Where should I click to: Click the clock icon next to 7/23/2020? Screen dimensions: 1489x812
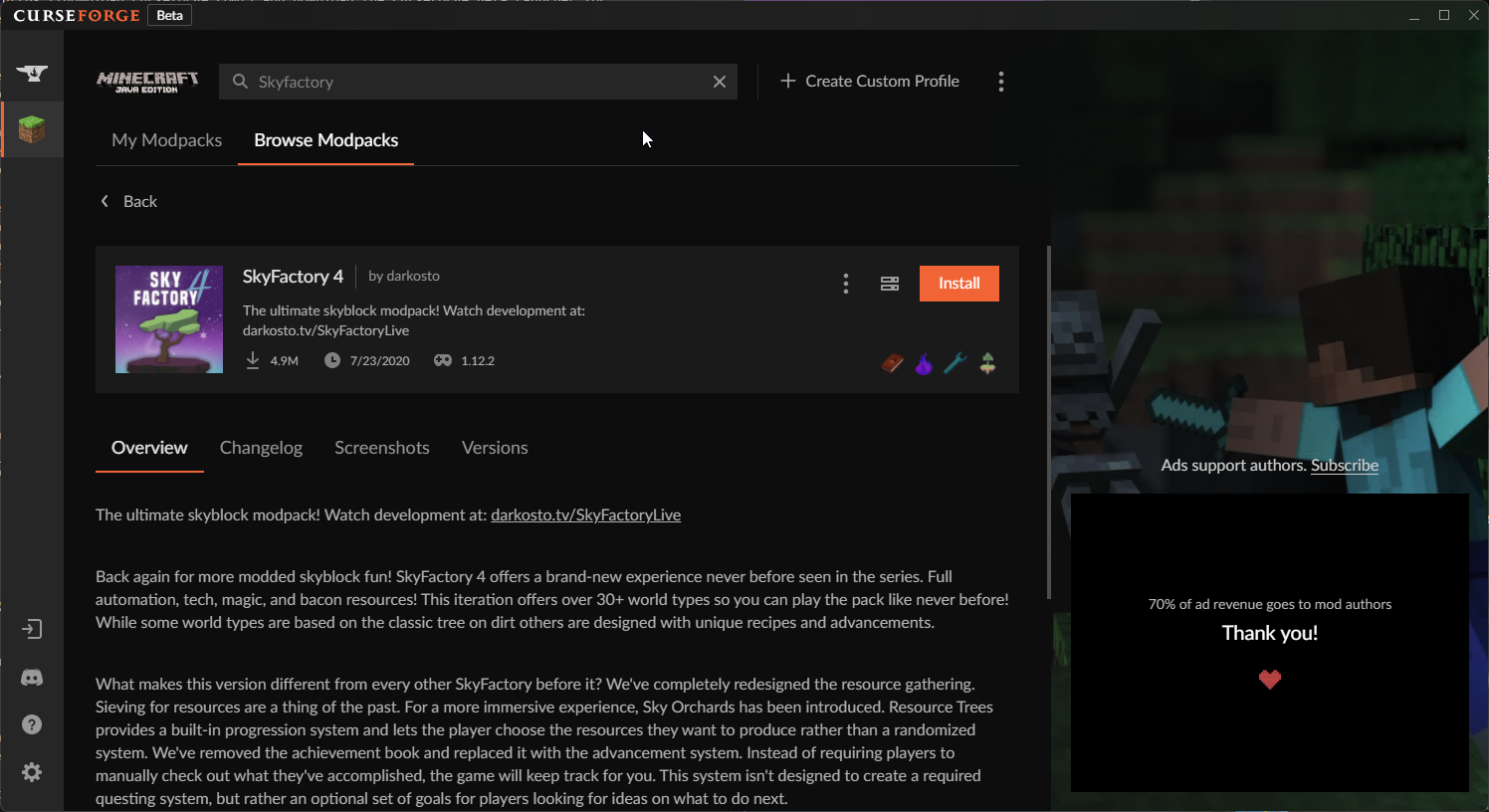332,360
